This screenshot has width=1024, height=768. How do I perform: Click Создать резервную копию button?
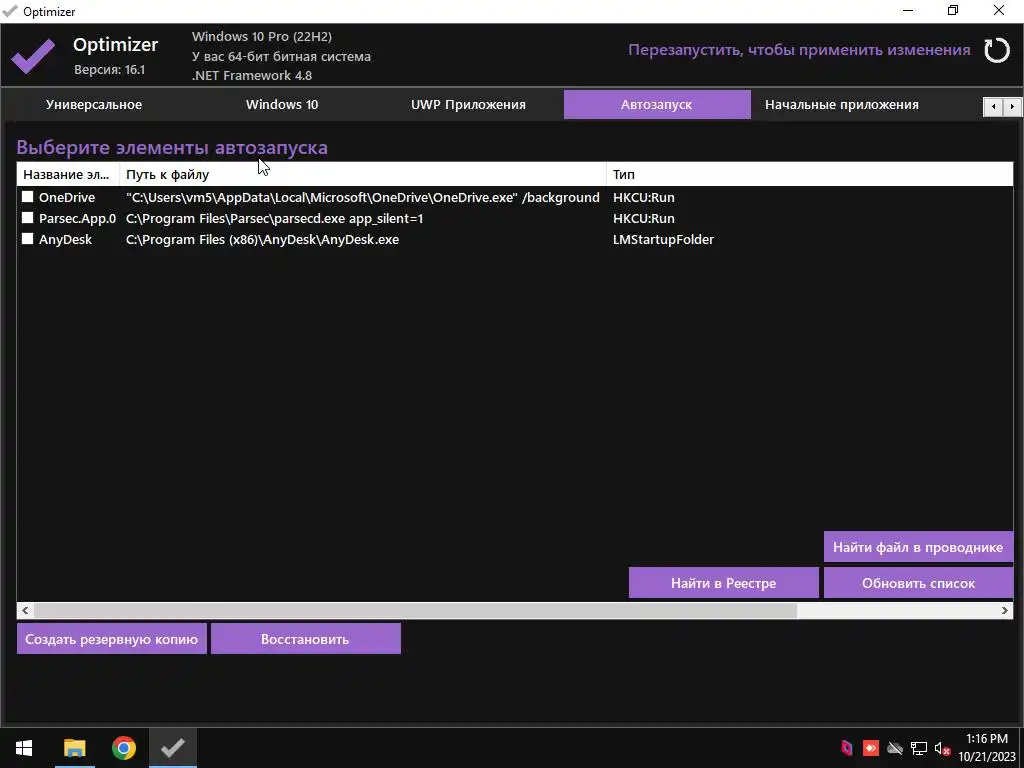point(112,639)
